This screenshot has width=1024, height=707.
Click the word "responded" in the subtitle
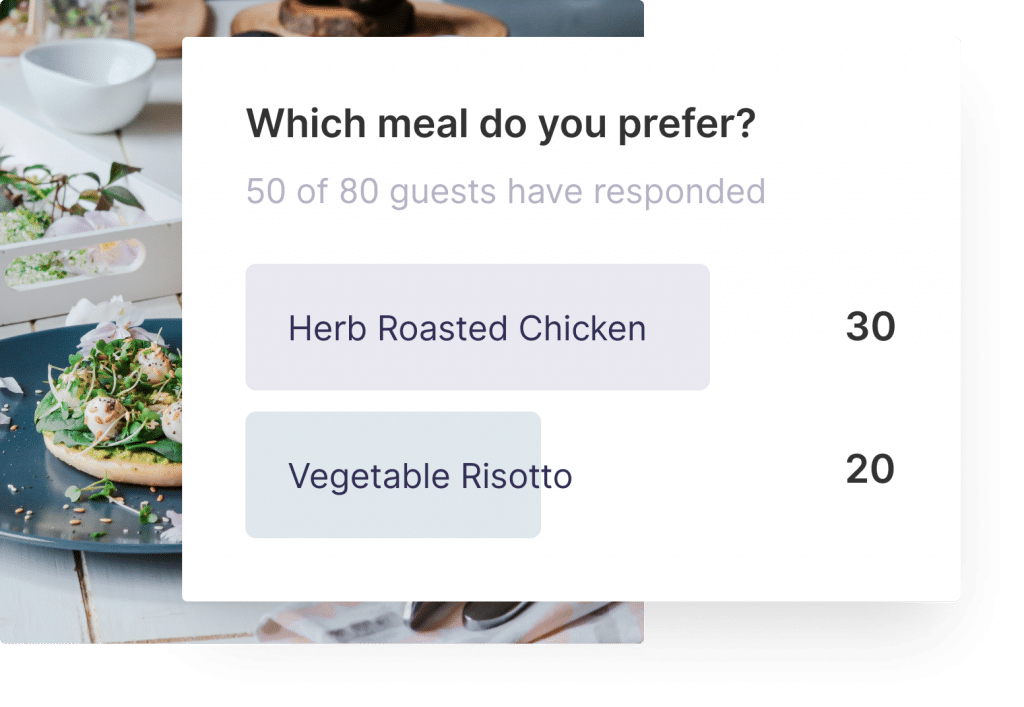coord(687,191)
